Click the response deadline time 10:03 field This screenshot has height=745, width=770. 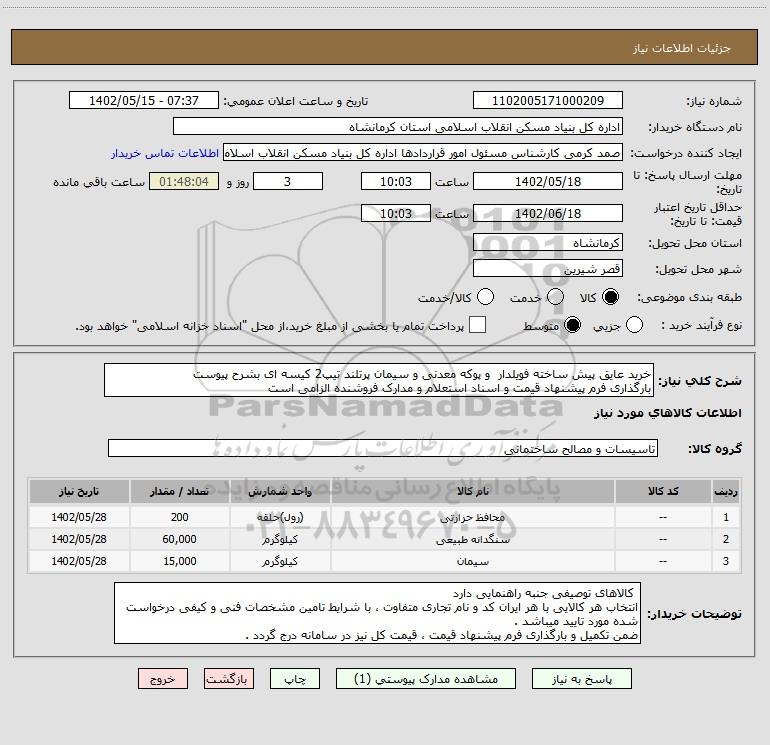click(396, 181)
